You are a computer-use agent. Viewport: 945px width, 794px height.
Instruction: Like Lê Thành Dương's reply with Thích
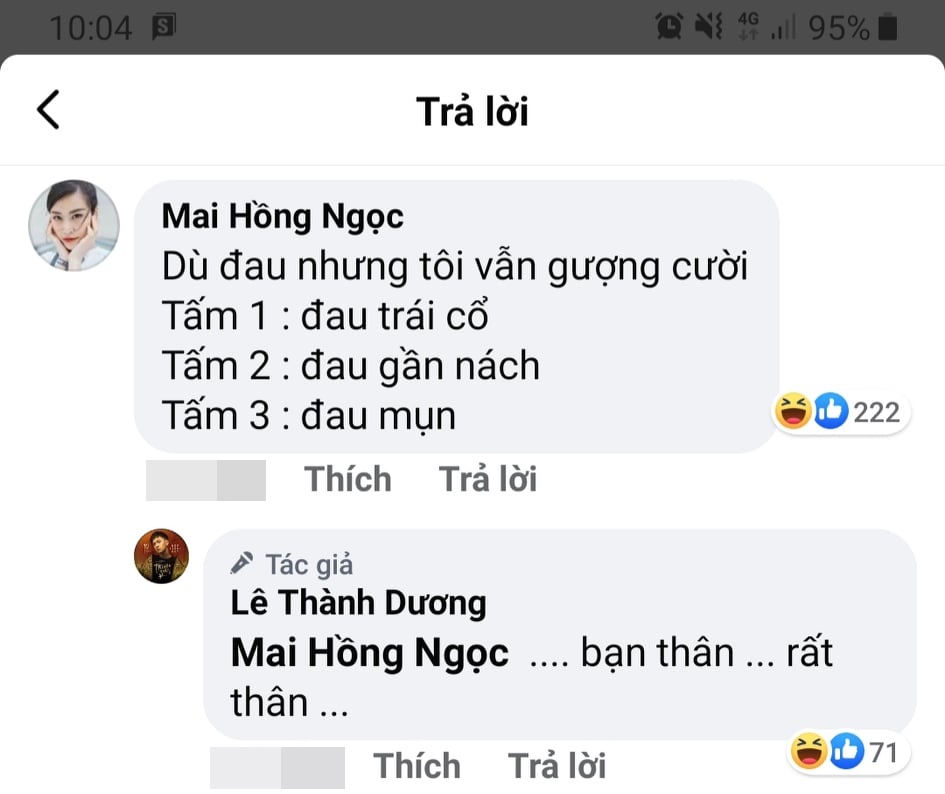pos(416,766)
